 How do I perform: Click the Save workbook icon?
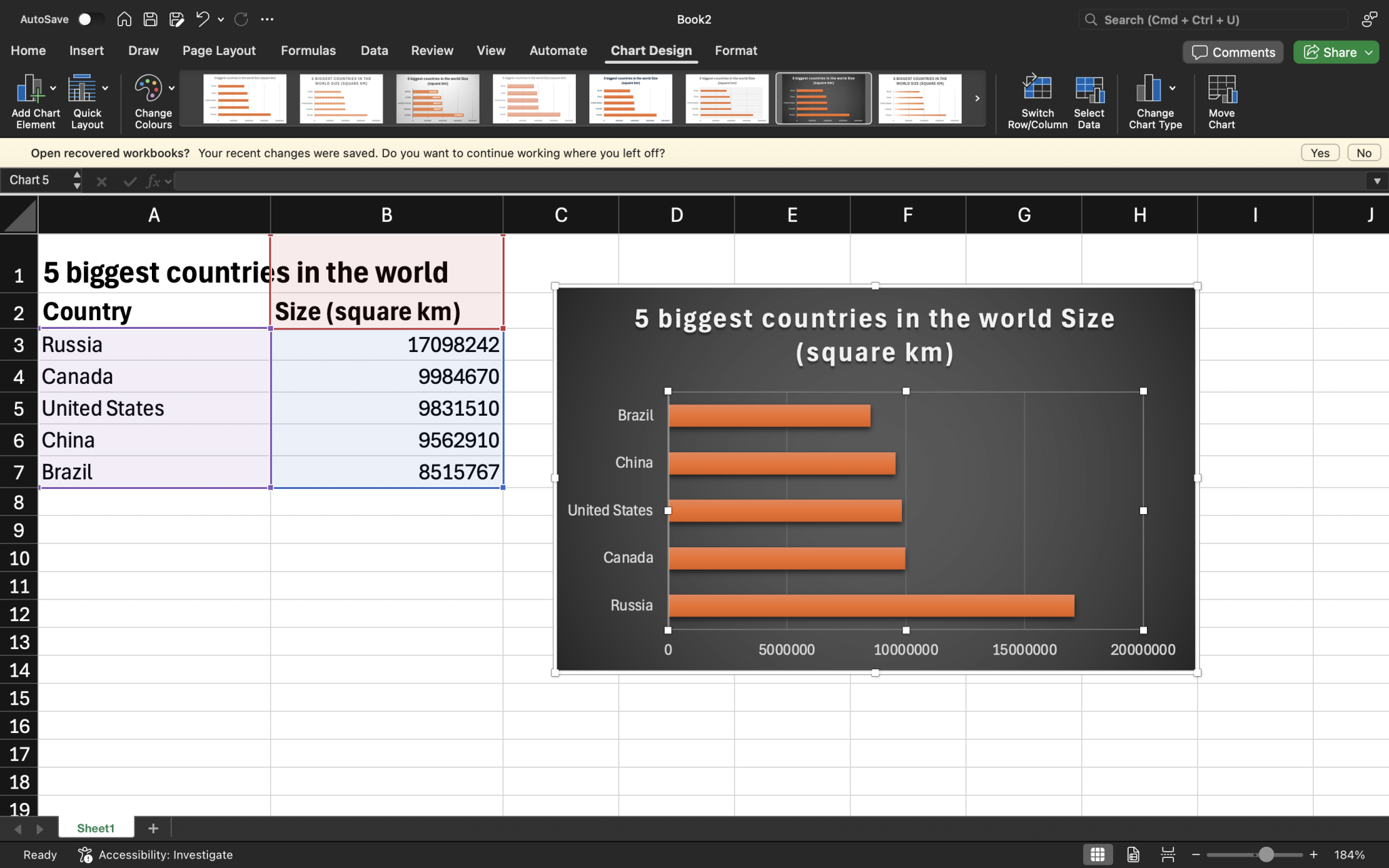tap(151, 19)
